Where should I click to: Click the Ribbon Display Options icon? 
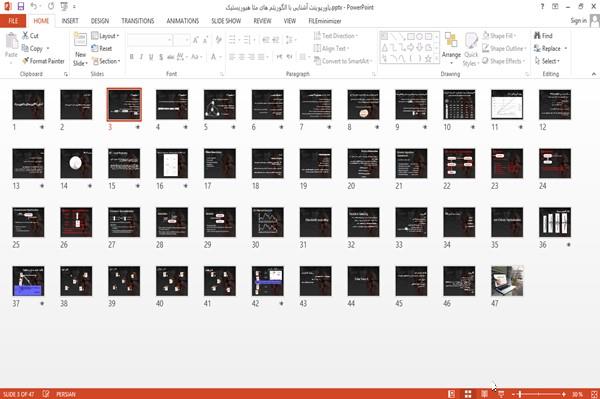[555, 7]
